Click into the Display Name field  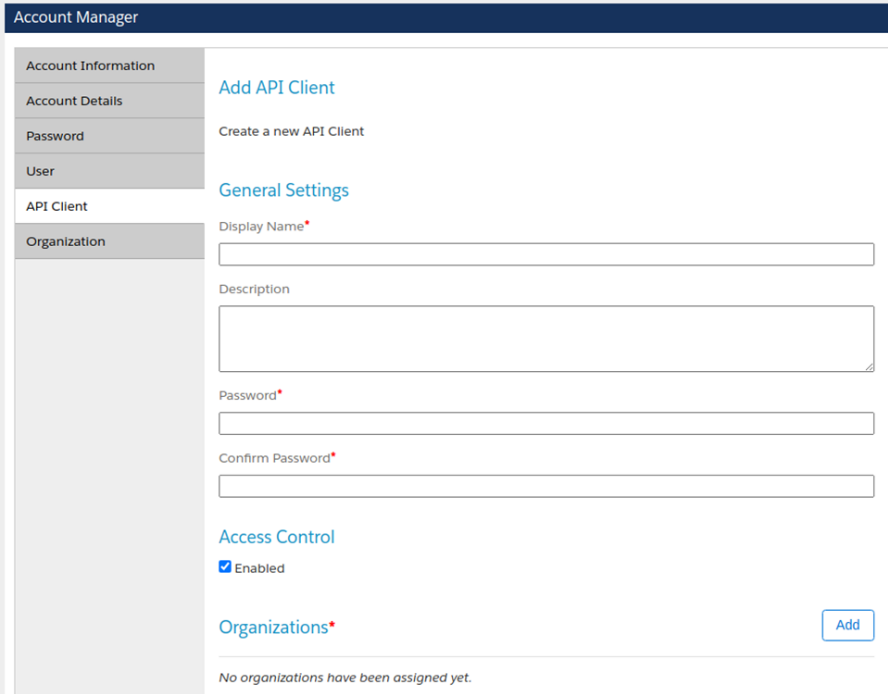[x=546, y=254]
